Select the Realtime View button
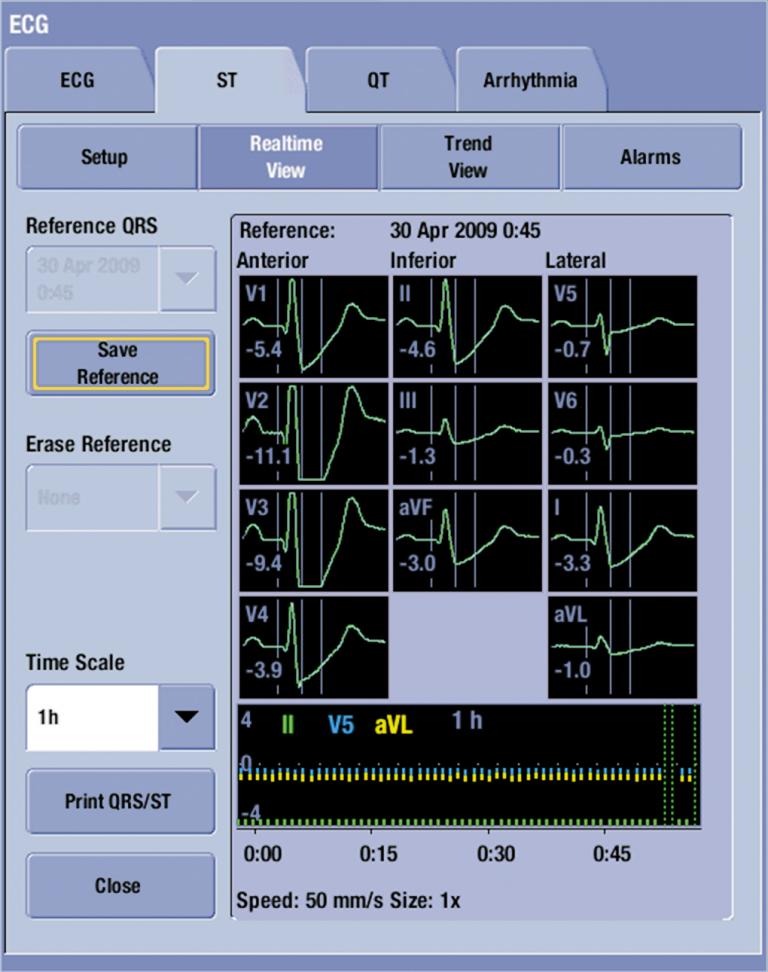The width and height of the screenshot is (768, 972). (286, 157)
